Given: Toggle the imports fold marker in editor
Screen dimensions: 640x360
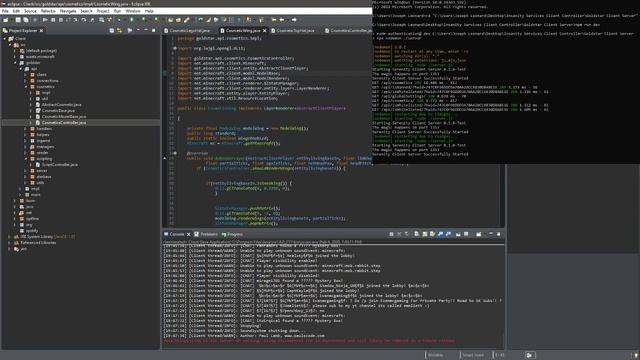Looking at the screenshot, I should coord(175,48).
